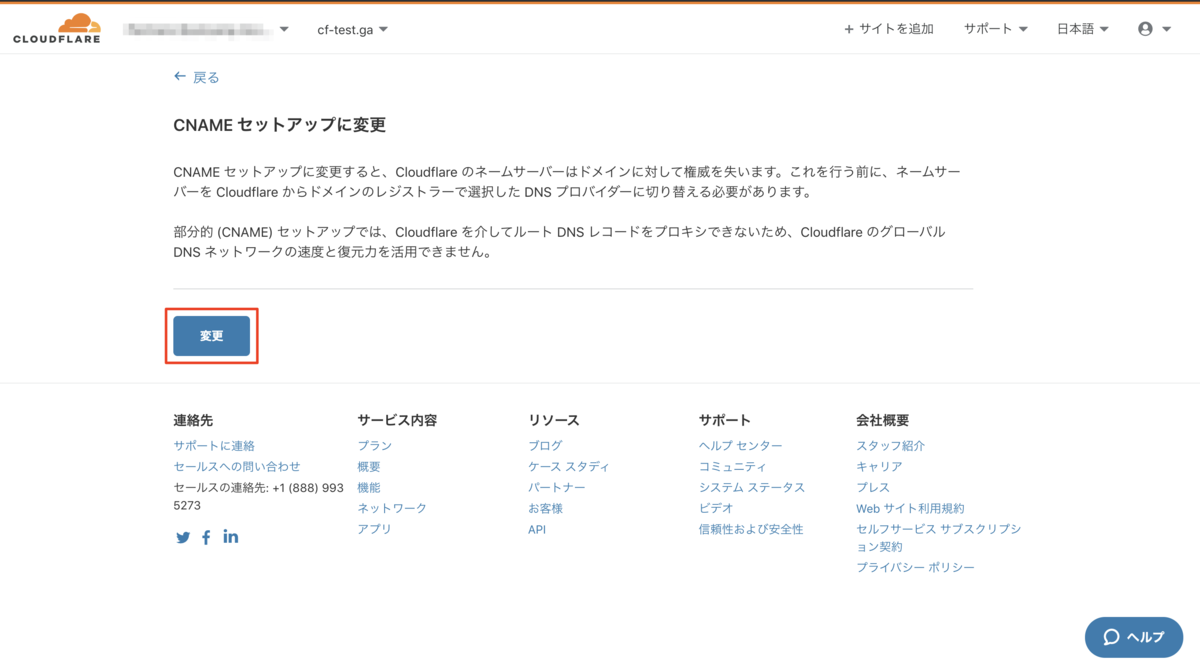Click the Cloudflare logo

pyautogui.click(x=57, y=29)
